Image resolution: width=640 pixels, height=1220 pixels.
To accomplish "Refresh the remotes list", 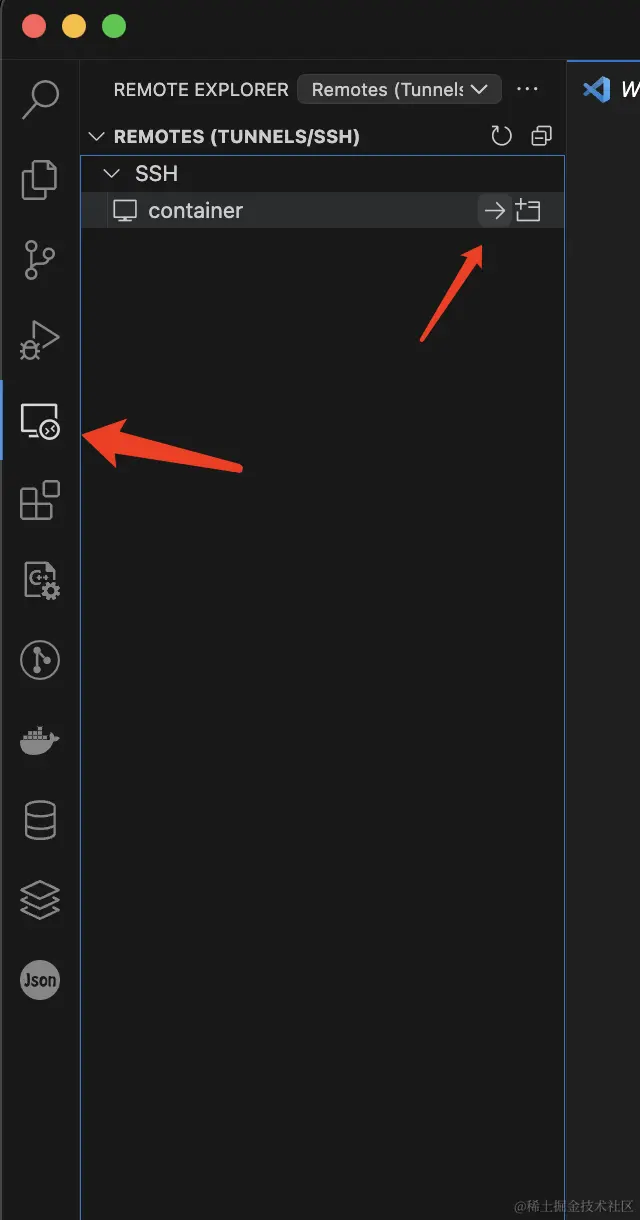I will pos(502,136).
